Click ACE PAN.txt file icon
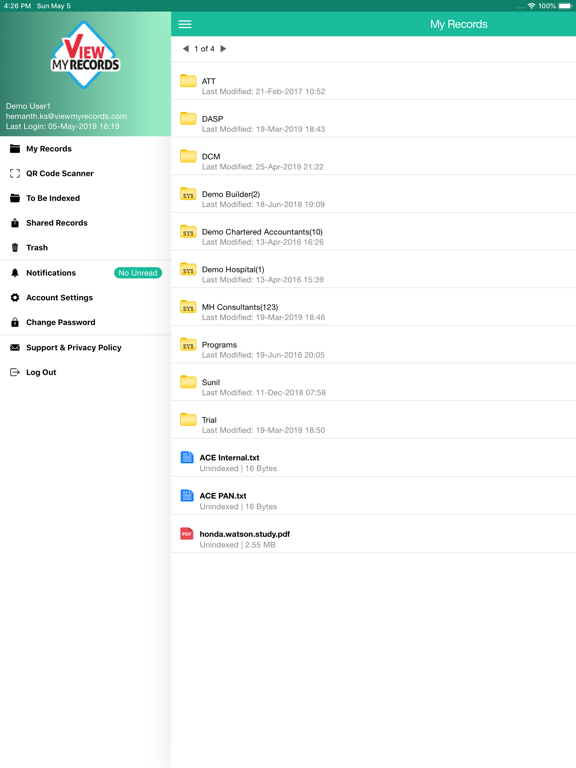The image size is (576, 768). (187, 496)
